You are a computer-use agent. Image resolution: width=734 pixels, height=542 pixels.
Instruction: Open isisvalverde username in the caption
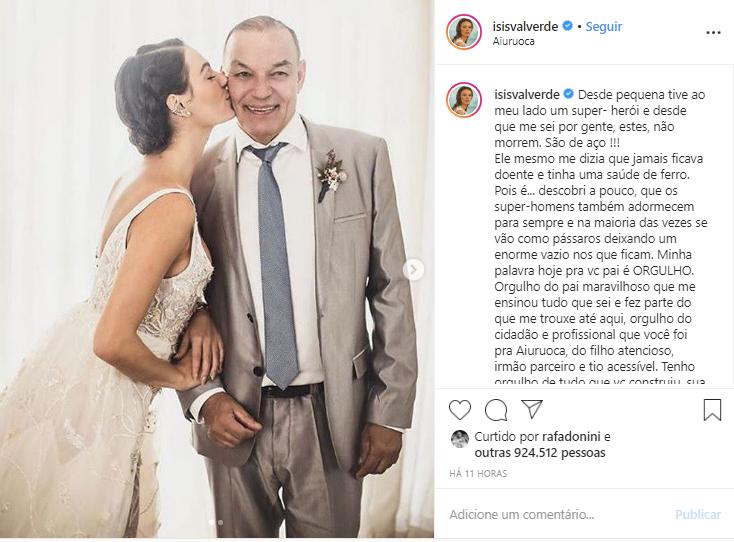527,95
